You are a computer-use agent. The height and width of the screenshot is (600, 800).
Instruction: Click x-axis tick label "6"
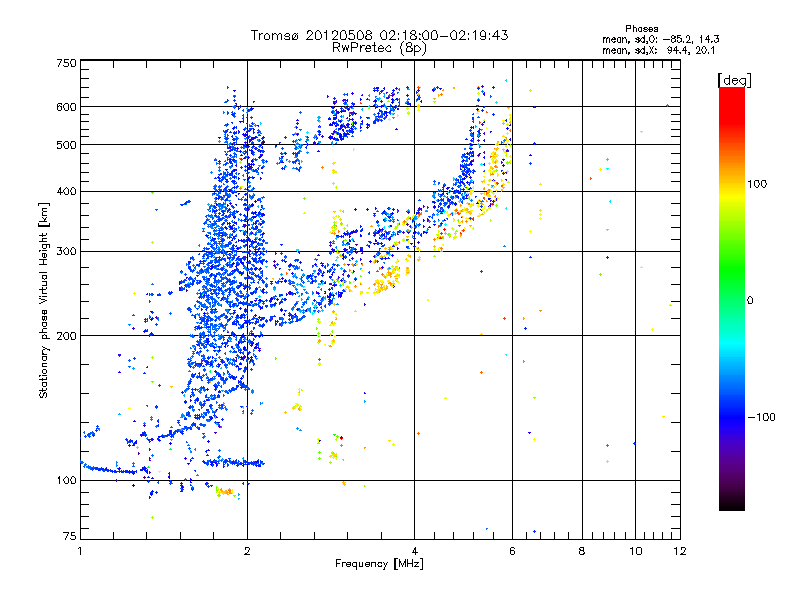[x=512, y=551]
